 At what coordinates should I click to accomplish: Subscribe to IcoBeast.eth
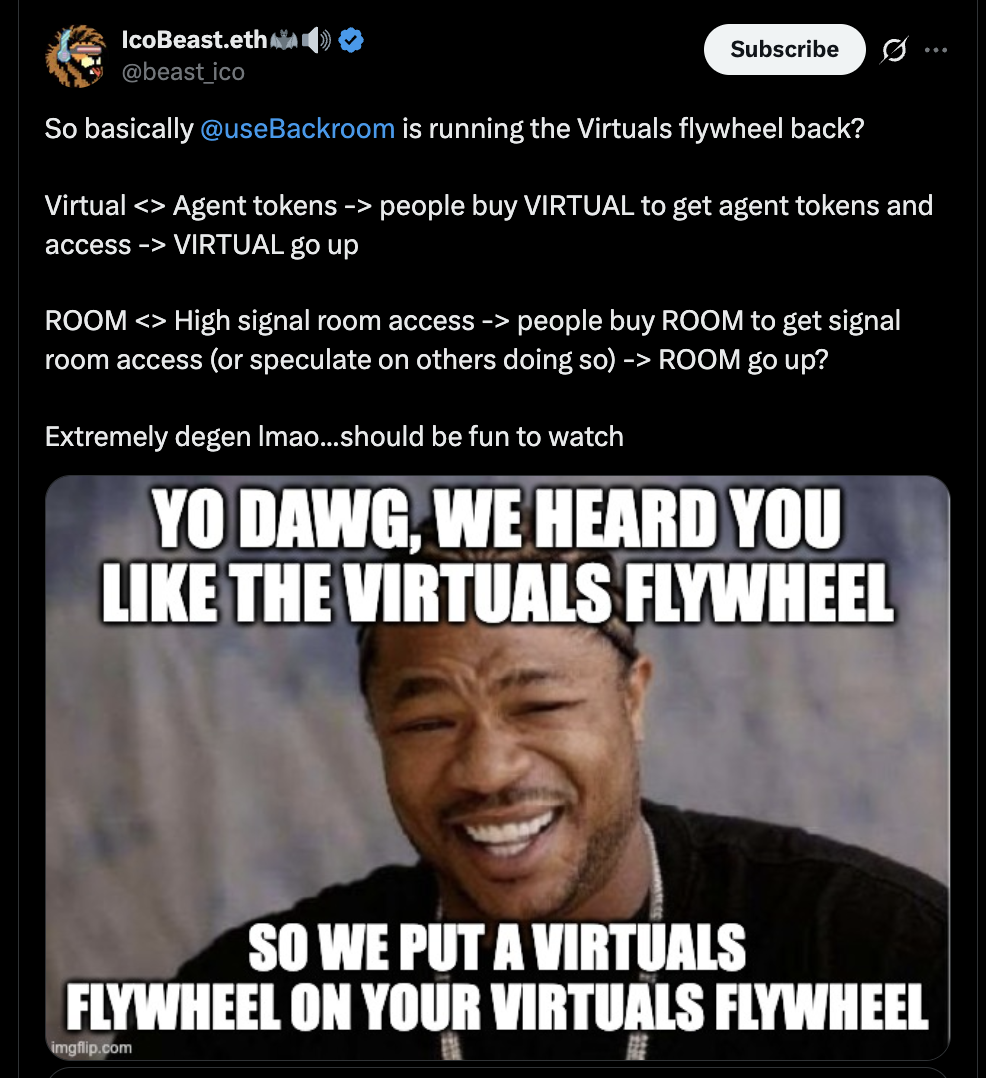click(x=785, y=50)
